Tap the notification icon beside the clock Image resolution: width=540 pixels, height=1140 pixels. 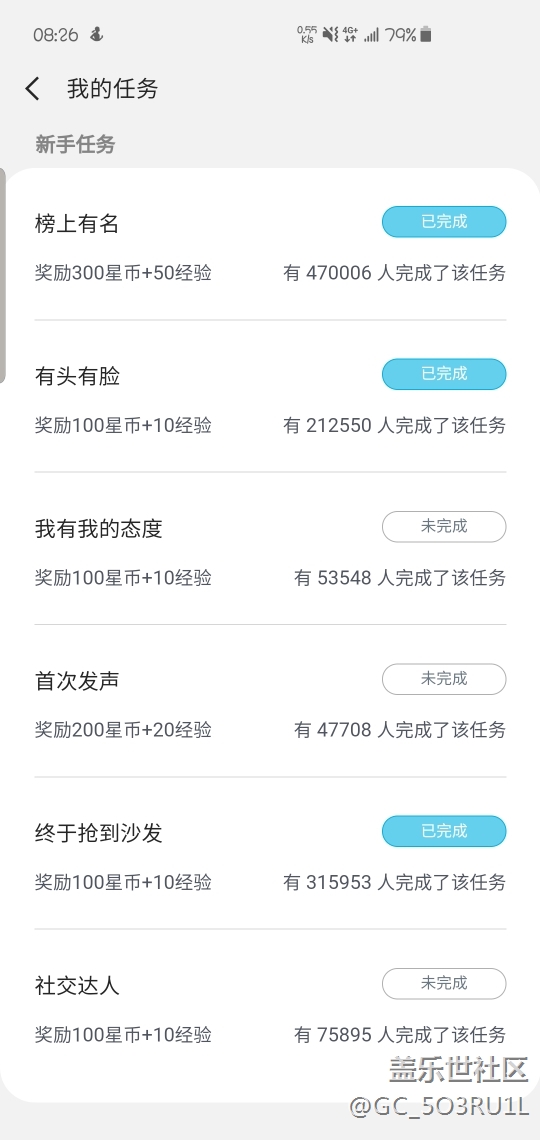coord(96,34)
